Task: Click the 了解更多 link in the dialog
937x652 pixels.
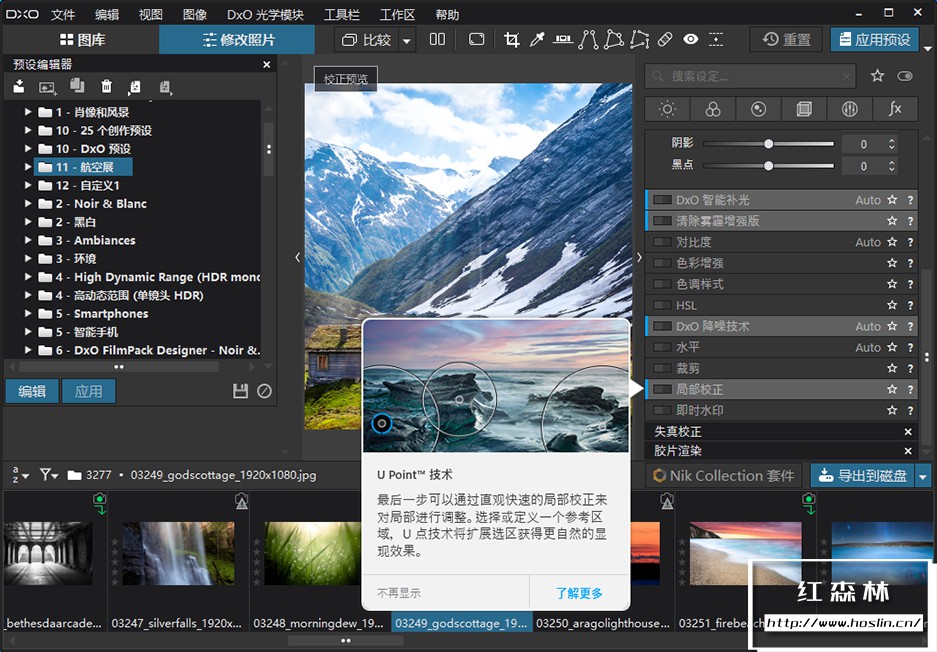Action: (x=578, y=593)
